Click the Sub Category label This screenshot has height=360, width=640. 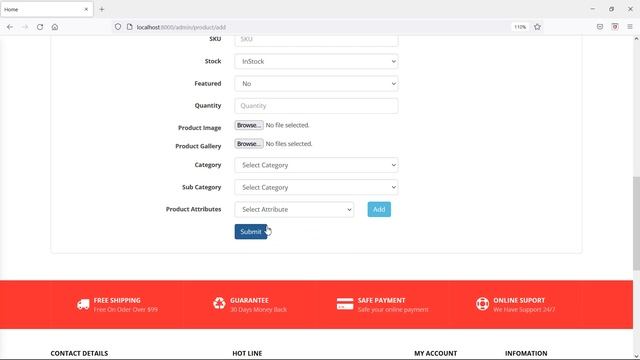pos(202,187)
